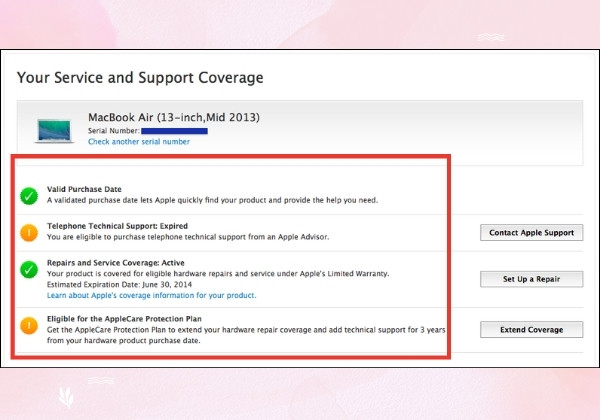600x420 pixels.
Task: Click the wavy lines decoration near top right
Action: (x=491, y=37)
